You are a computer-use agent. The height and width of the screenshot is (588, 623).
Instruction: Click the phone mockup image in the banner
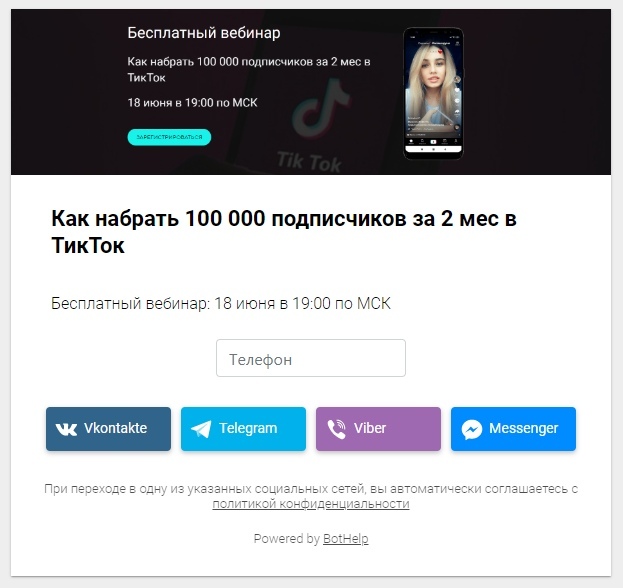[433, 93]
